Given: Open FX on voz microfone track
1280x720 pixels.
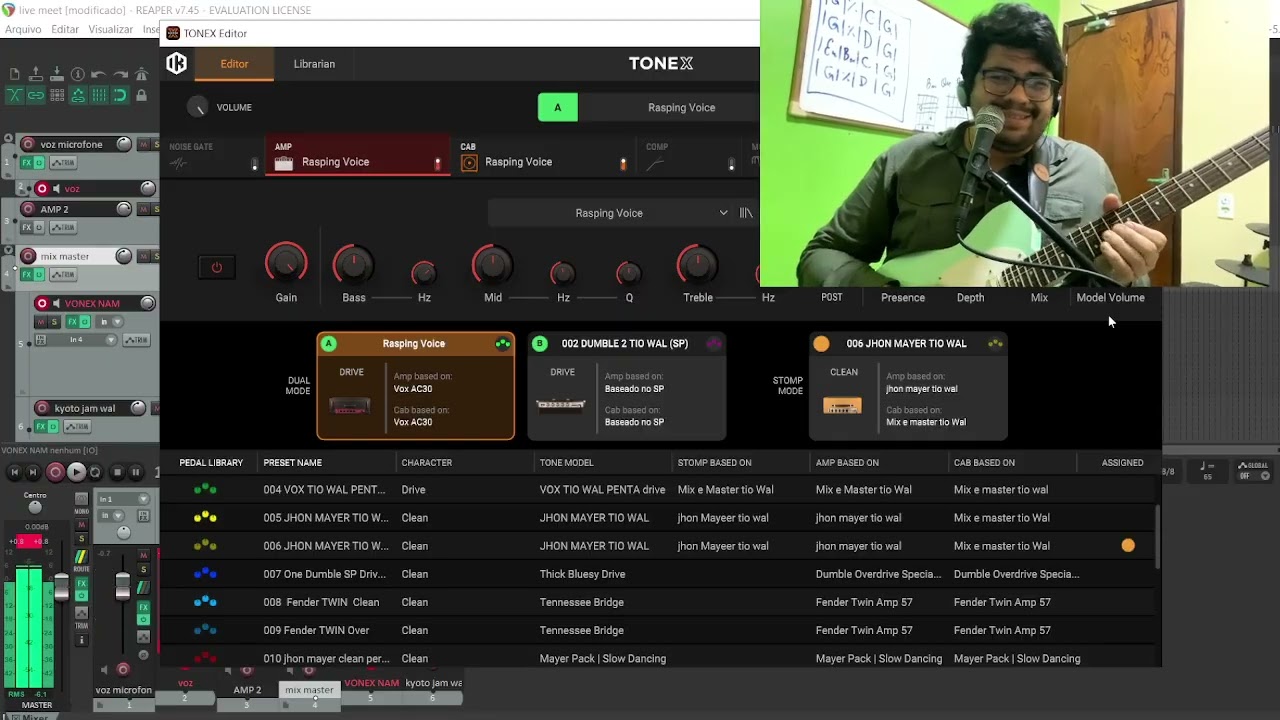Looking at the screenshot, I should [x=25, y=162].
